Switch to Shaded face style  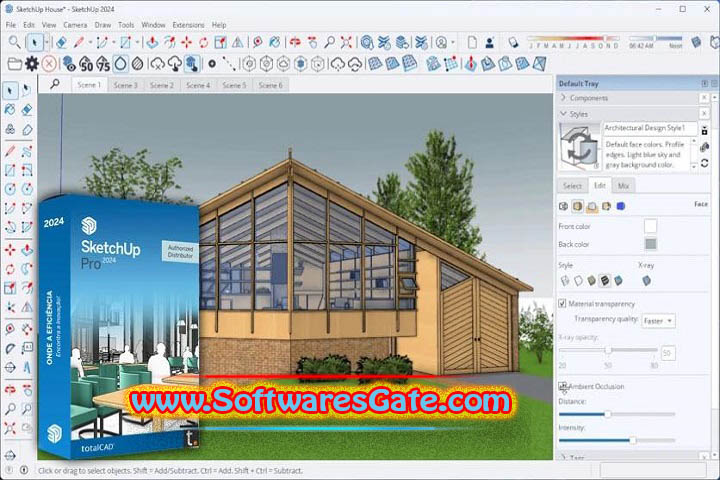[591, 280]
